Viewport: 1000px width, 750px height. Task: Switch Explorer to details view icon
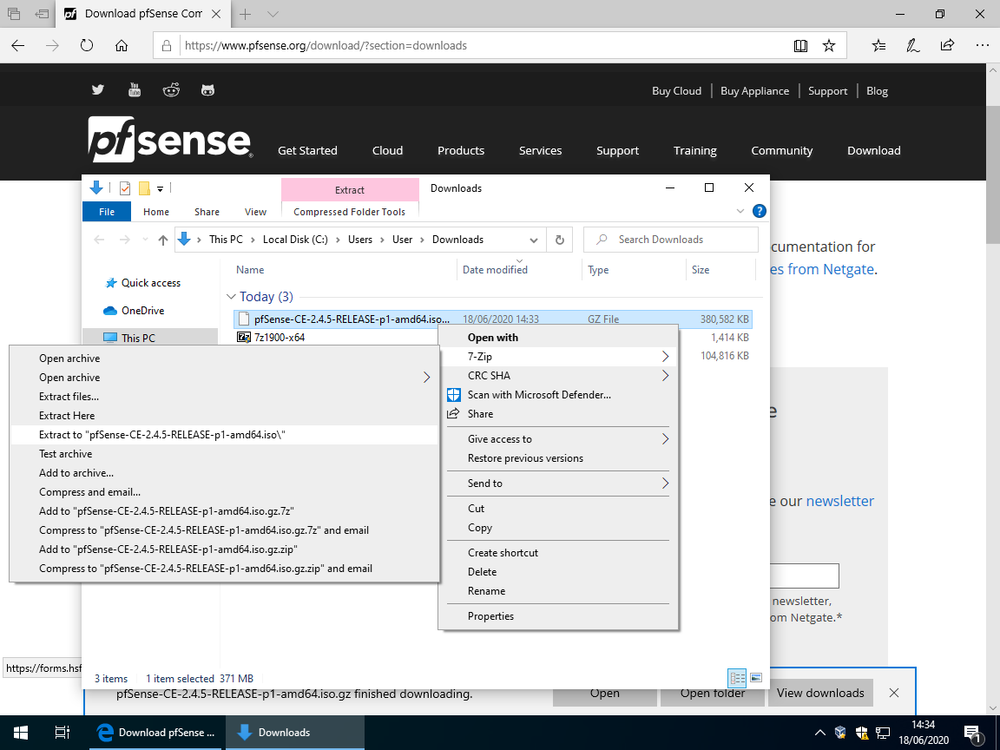(x=737, y=678)
